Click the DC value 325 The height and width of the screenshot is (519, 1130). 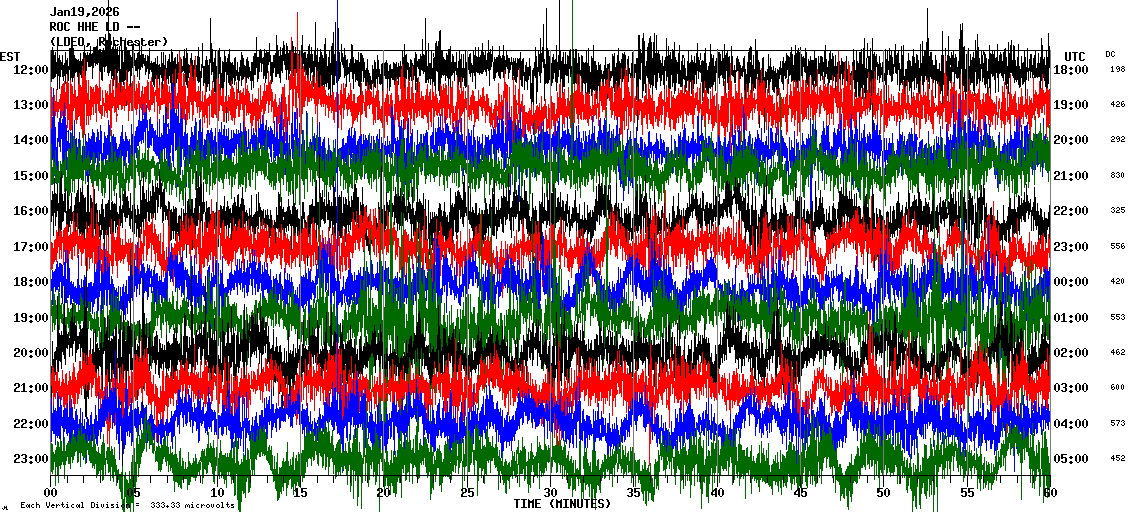[x=1118, y=210]
